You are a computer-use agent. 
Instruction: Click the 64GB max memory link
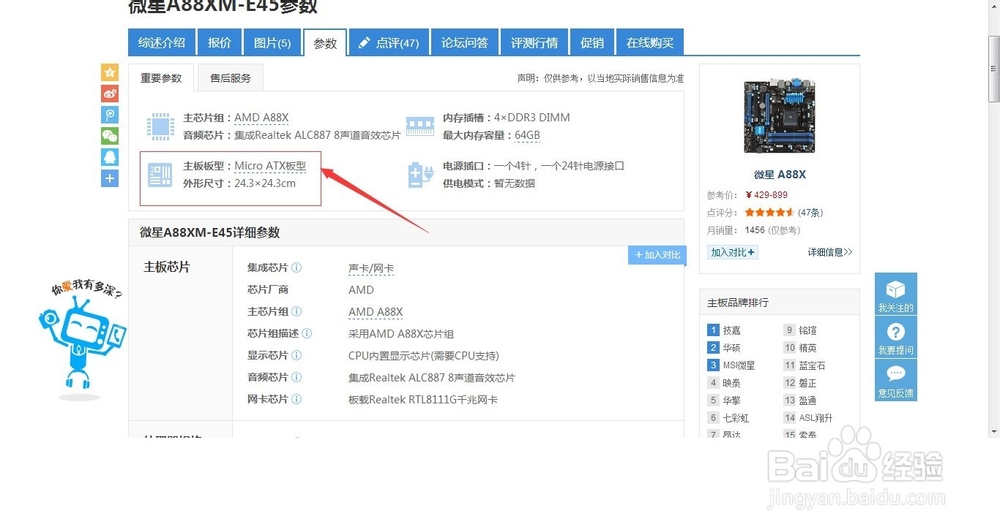527,135
